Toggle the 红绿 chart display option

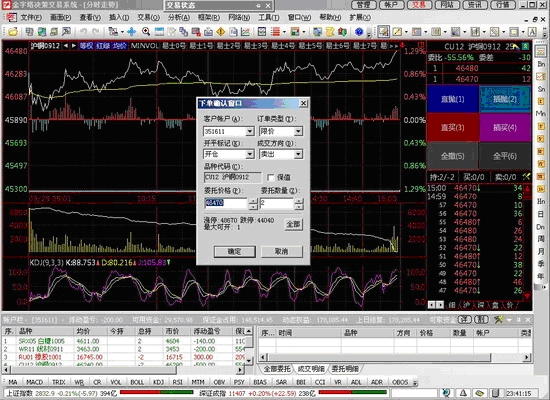pyautogui.click(x=103, y=46)
